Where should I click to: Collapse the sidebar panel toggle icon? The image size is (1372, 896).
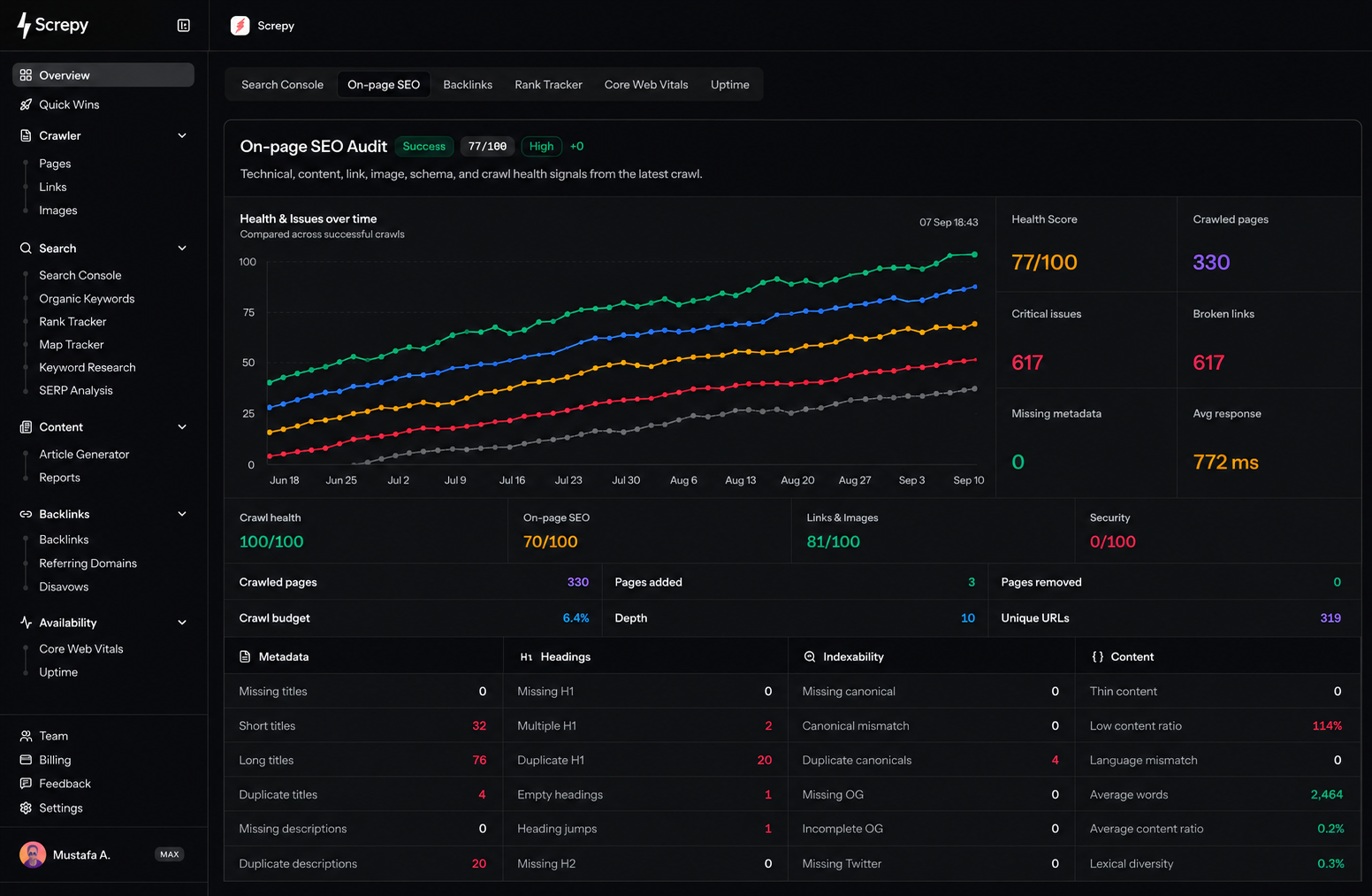pos(184,26)
